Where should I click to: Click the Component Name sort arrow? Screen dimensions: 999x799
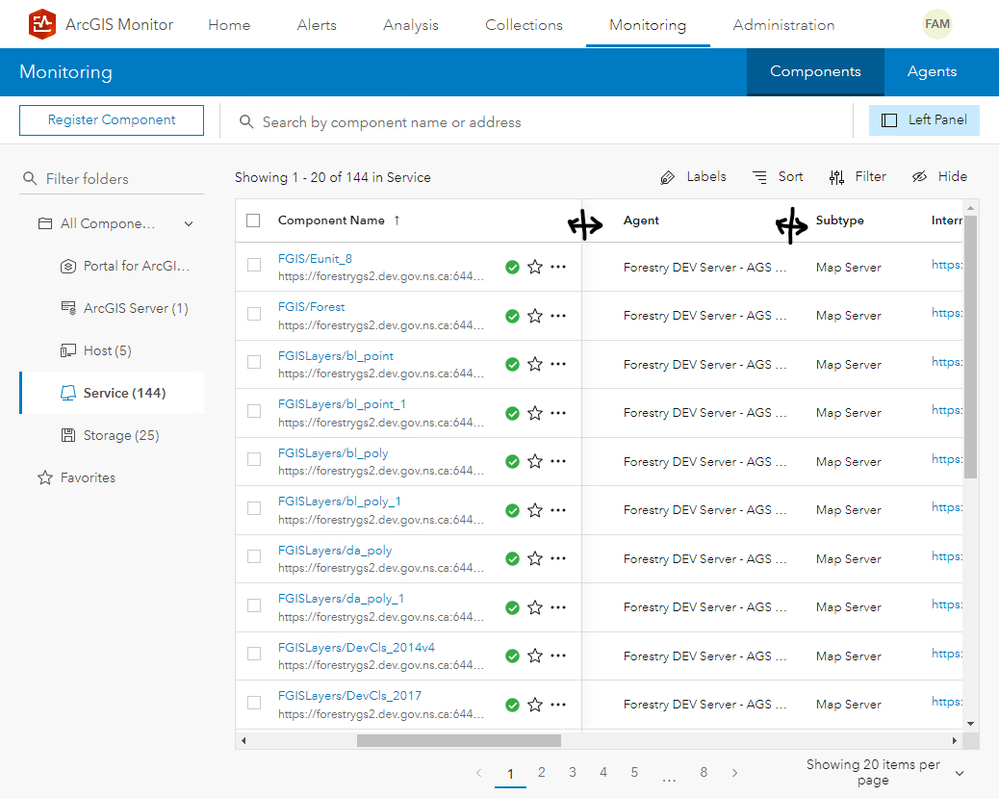tap(397, 220)
